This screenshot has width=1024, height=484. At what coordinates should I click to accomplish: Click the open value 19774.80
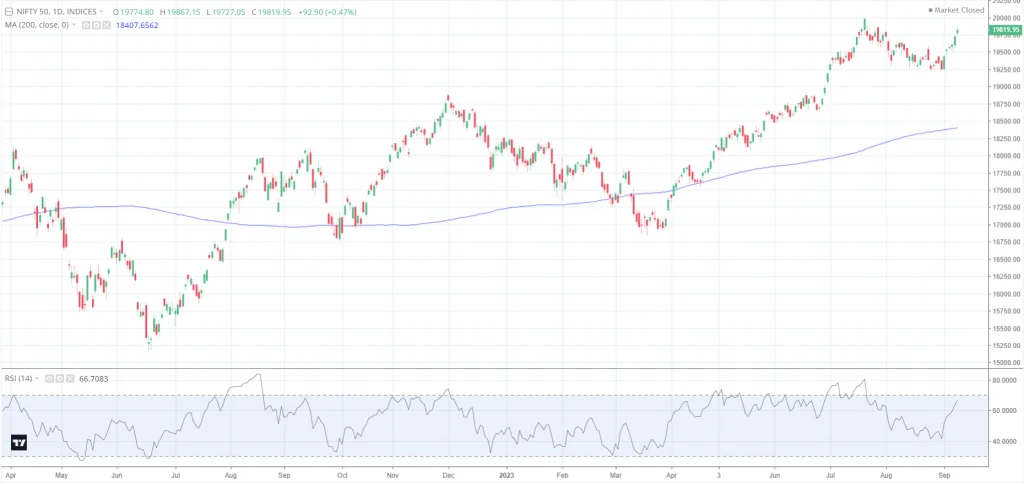[136, 12]
